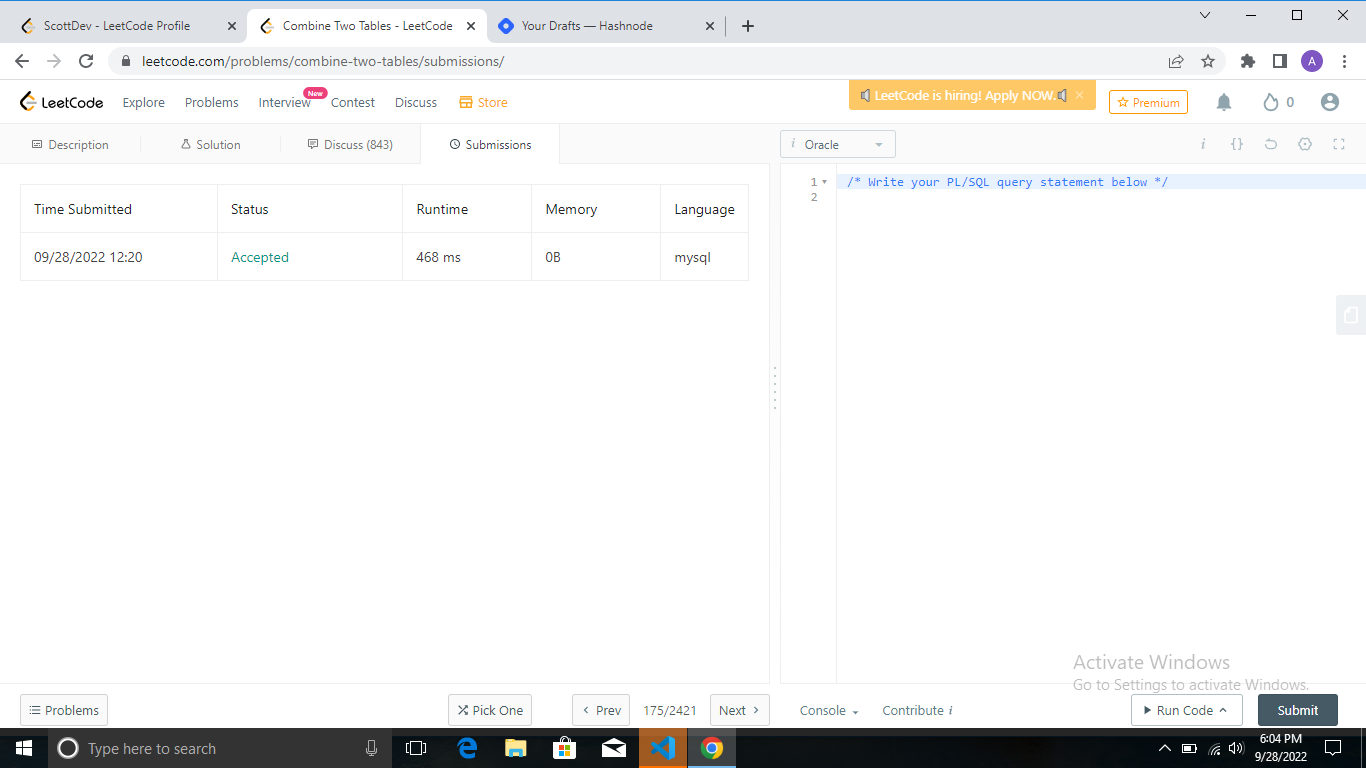Dismiss the LeetCode hiring banner
The image size is (1366, 768).
[1079, 96]
